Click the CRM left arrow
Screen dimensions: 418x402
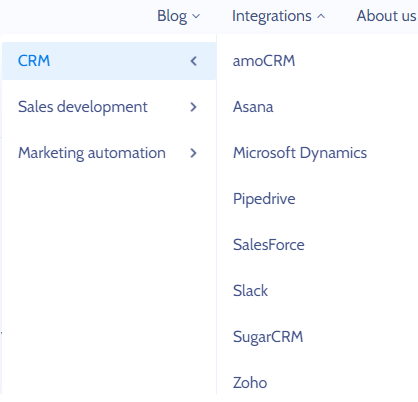pyautogui.click(x=194, y=61)
